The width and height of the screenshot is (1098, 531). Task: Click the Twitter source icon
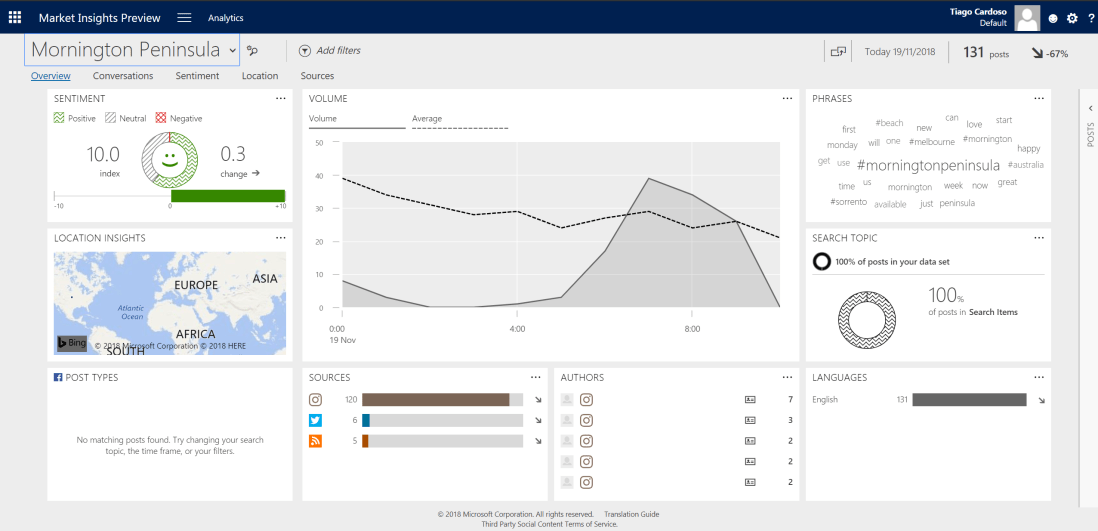tap(316, 420)
